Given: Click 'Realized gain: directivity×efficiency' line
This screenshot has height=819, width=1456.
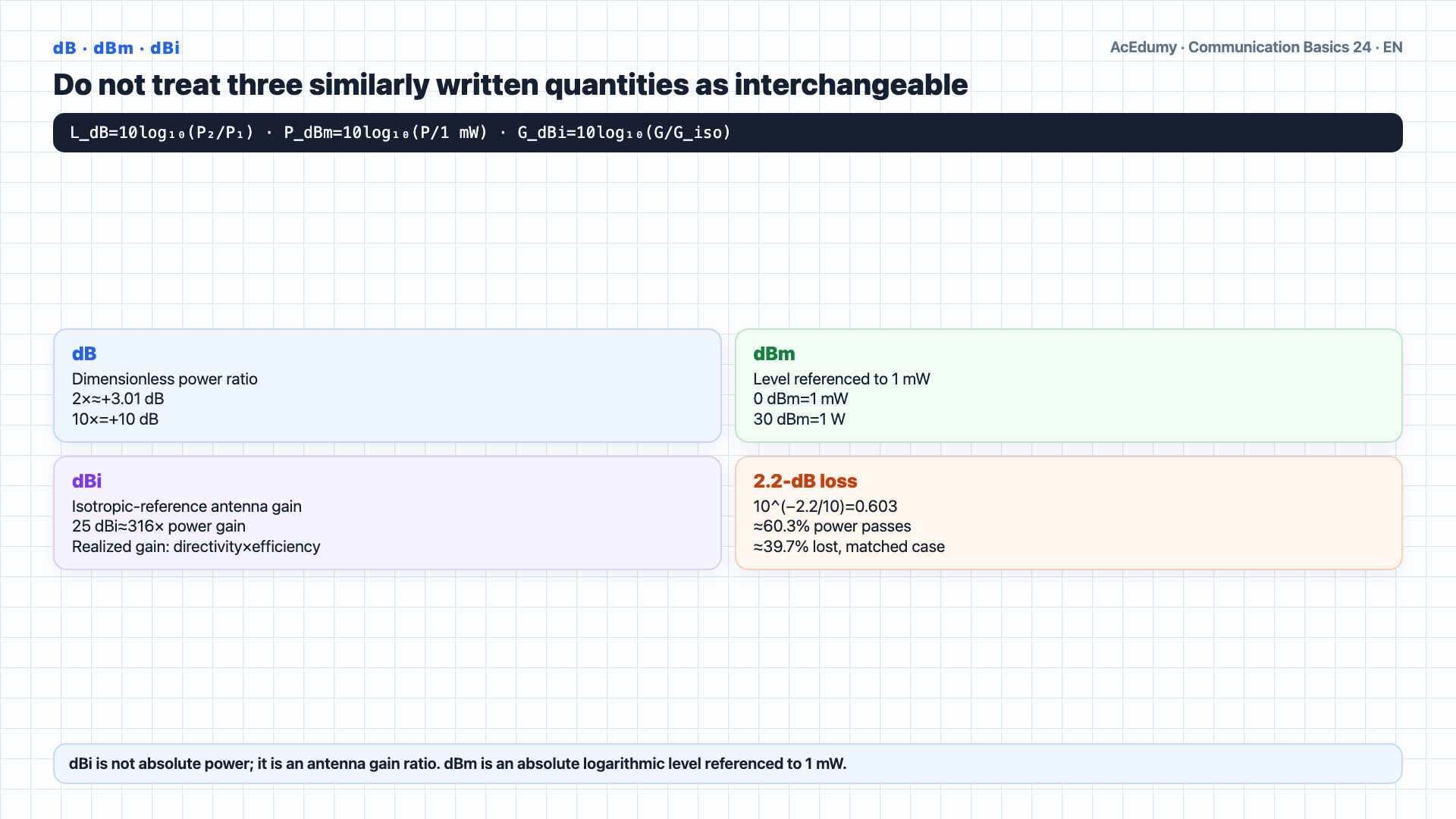Looking at the screenshot, I should [196, 547].
